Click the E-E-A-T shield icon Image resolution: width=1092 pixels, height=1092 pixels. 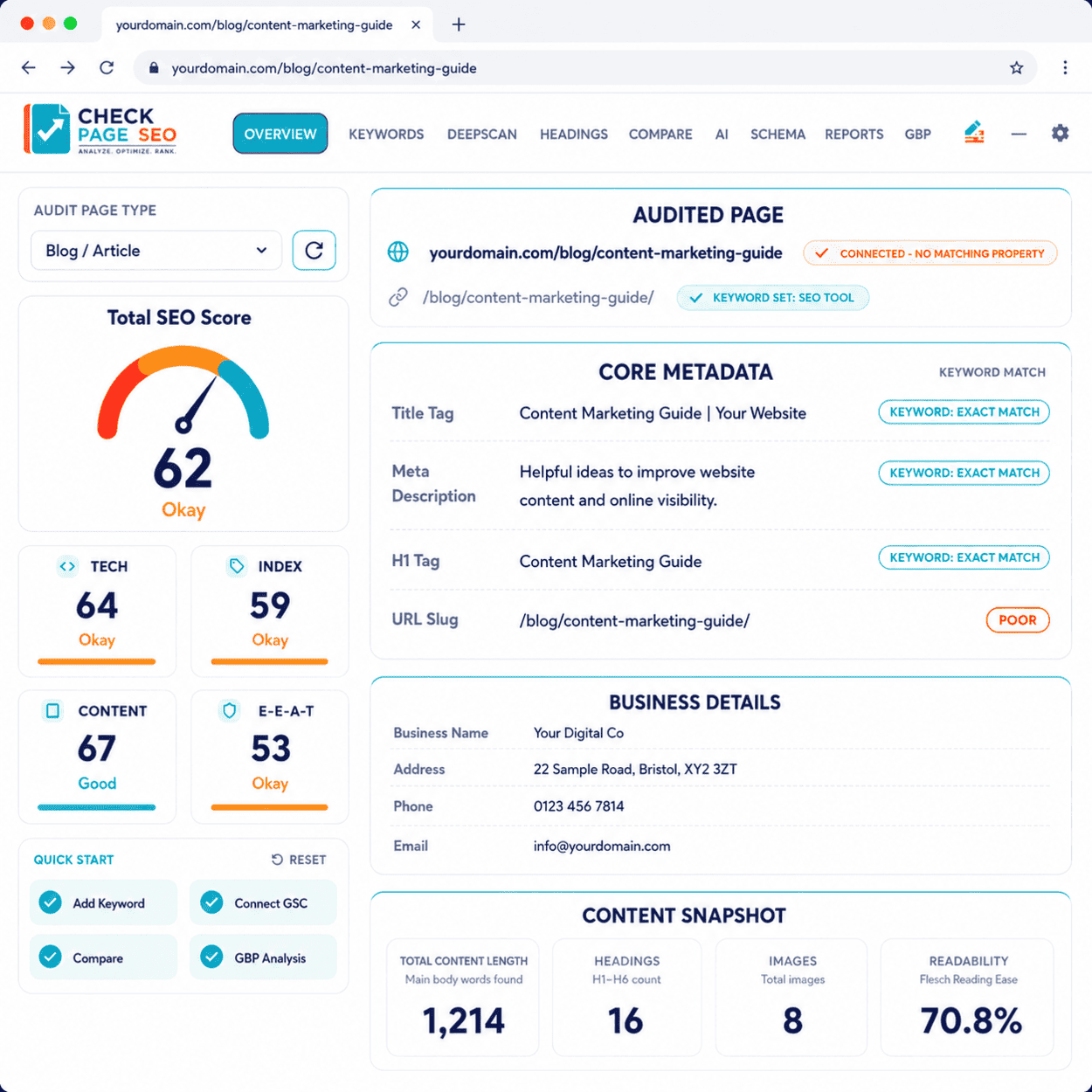point(229,710)
